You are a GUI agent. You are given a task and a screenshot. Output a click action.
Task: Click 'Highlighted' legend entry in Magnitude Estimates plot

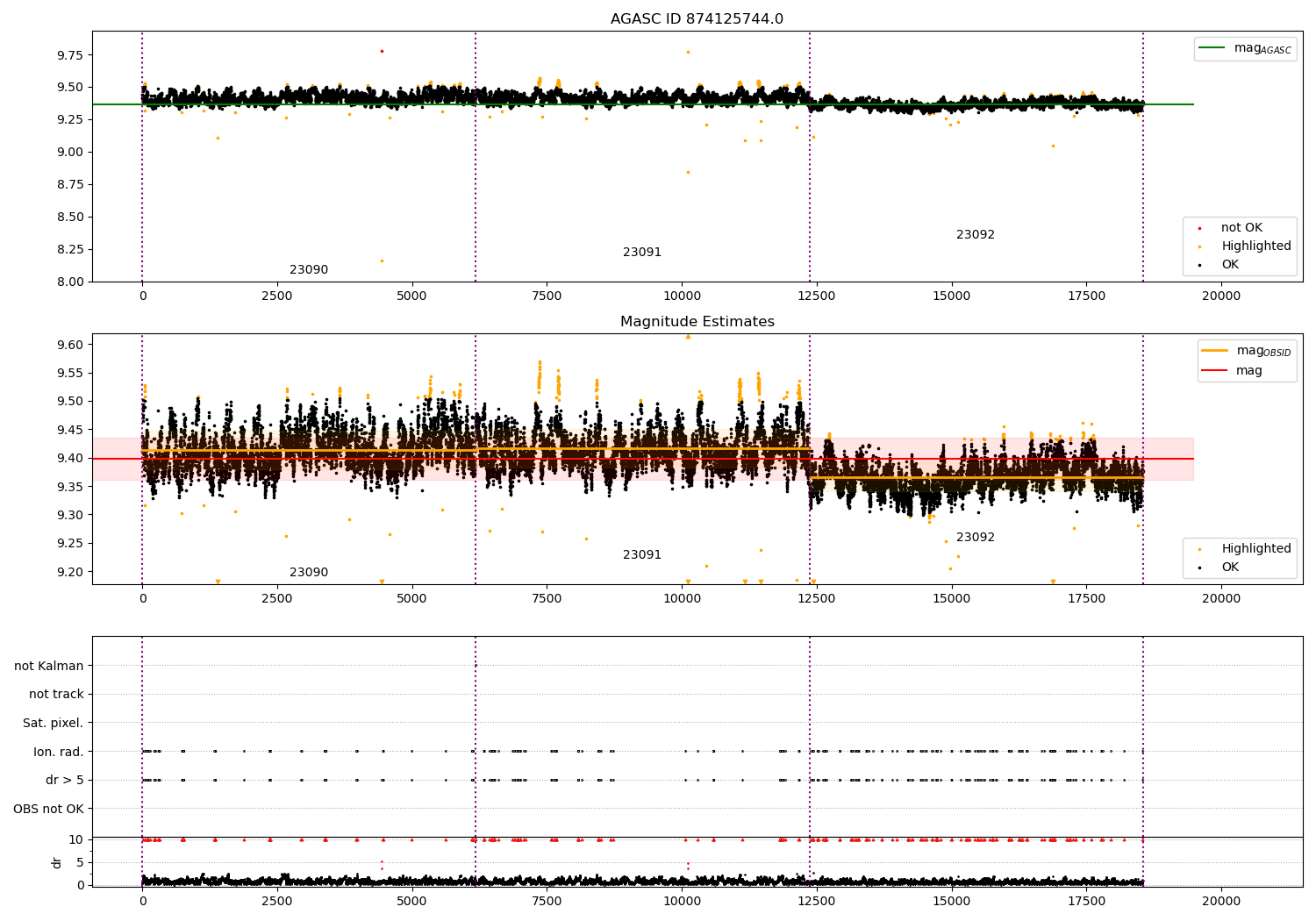click(x=1256, y=549)
